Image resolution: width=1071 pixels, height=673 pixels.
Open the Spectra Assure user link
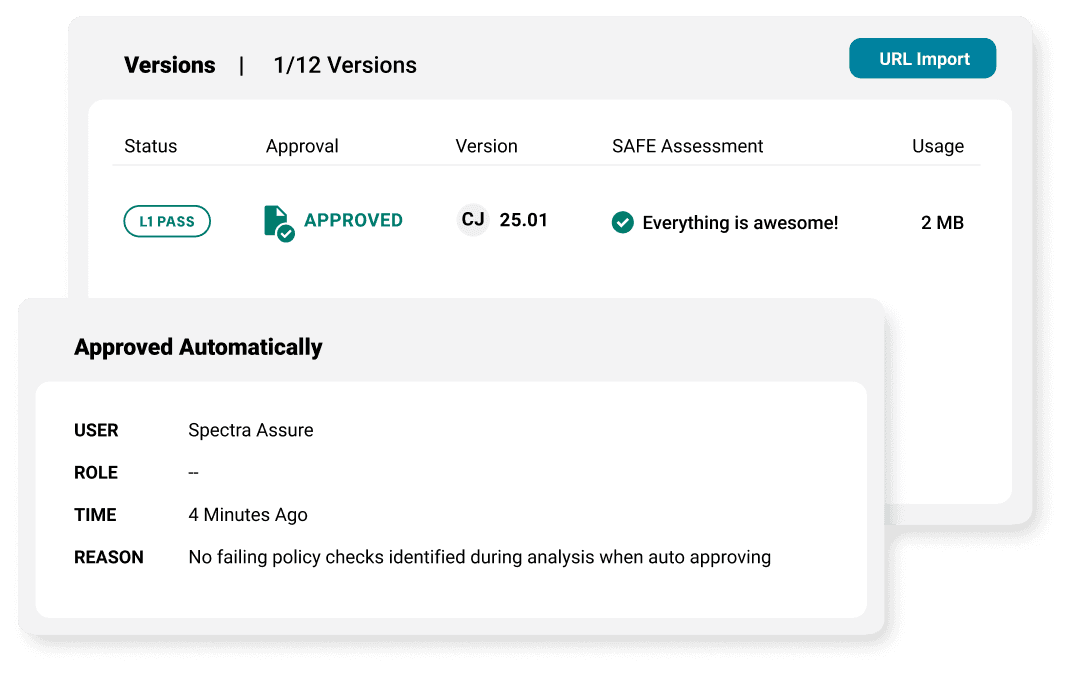[x=250, y=430]
